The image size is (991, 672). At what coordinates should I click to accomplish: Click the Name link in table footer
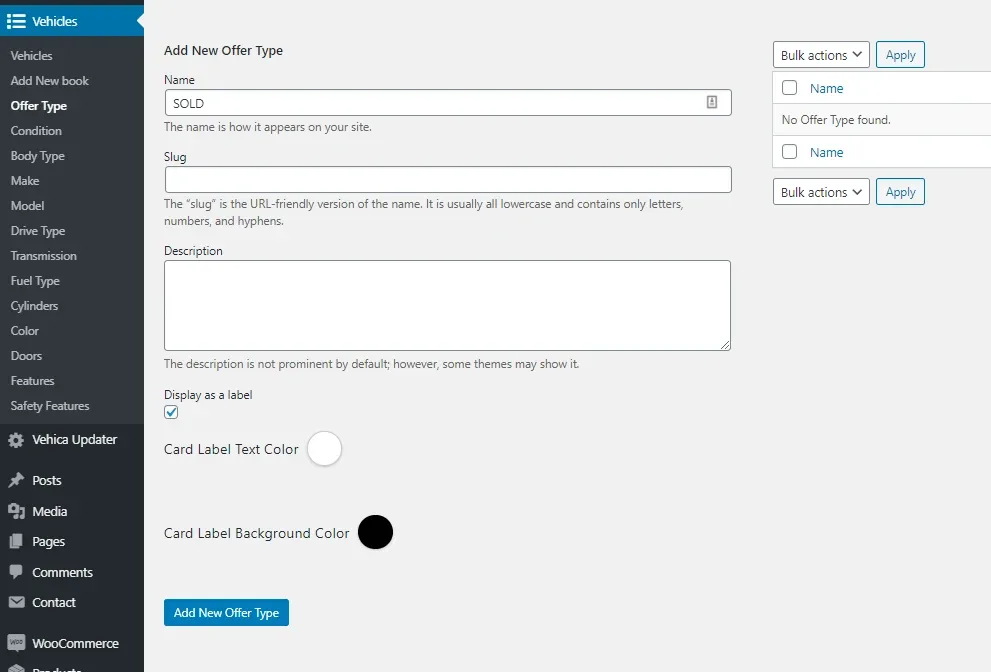[827, 152]
